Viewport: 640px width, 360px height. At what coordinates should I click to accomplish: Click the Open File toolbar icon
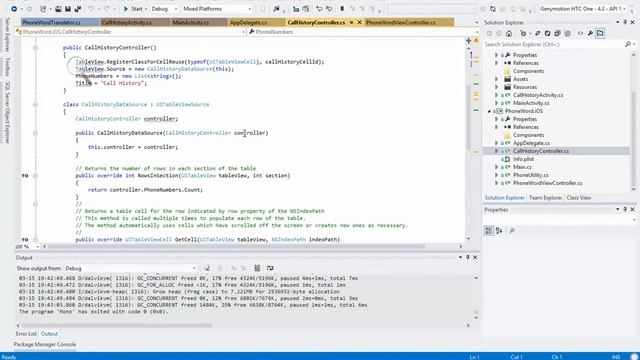[x=58, y=9]
